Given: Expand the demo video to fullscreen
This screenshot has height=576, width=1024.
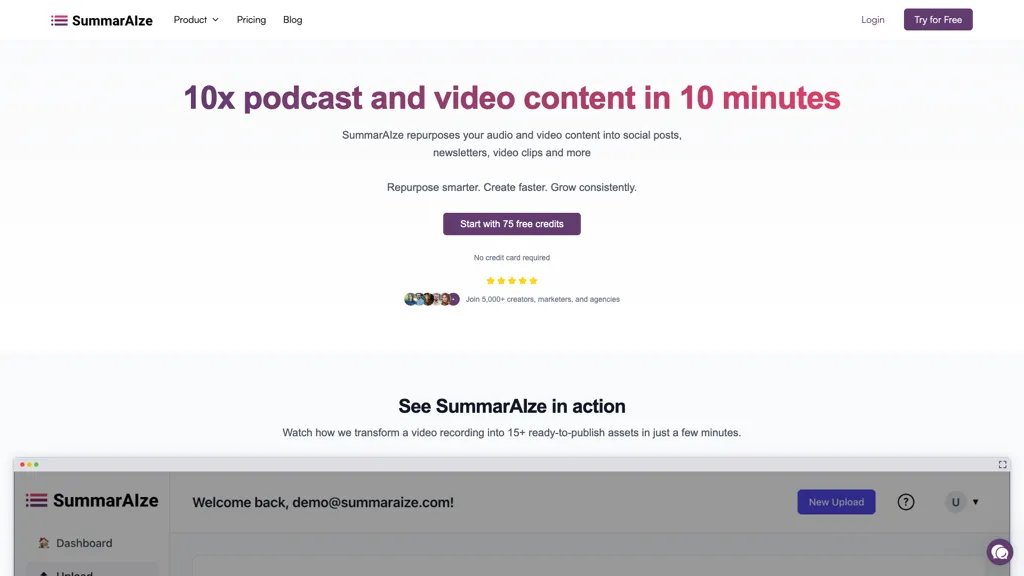Looking at the screenshot, I should tap(1002, 464).
